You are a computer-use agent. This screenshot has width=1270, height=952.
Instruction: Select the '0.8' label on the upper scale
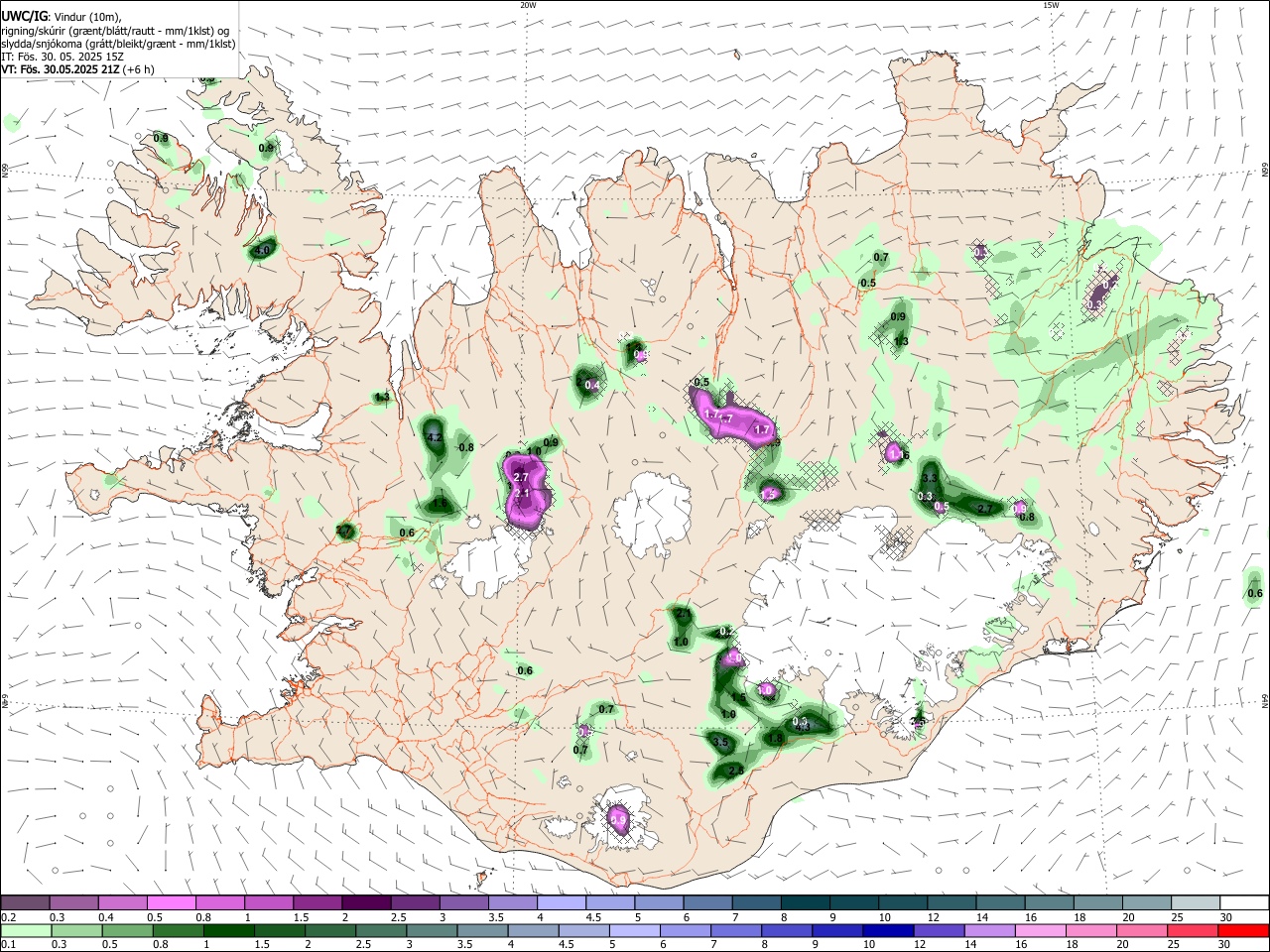pyautogui.click(x=204, y=917)
